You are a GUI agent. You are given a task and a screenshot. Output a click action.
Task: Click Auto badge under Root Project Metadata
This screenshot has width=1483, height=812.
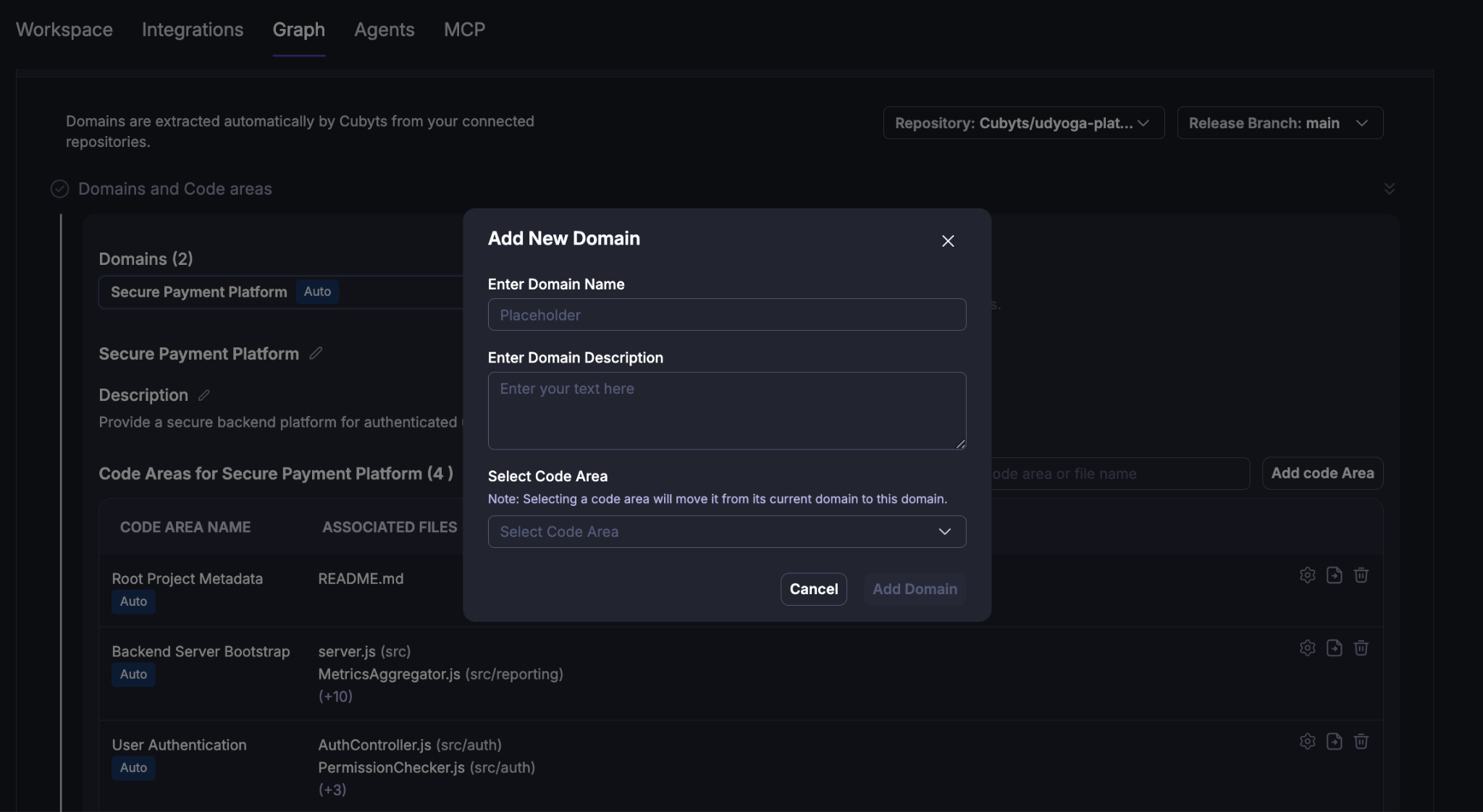tap(133, 601)
